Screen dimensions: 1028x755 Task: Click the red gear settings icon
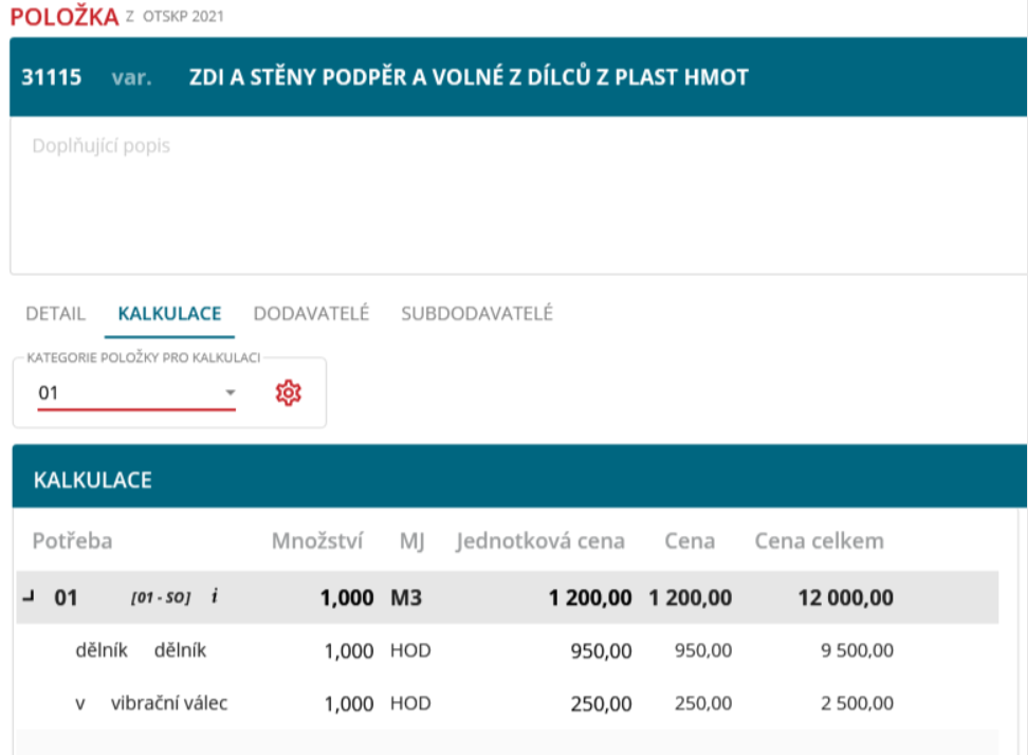(288, 393)
